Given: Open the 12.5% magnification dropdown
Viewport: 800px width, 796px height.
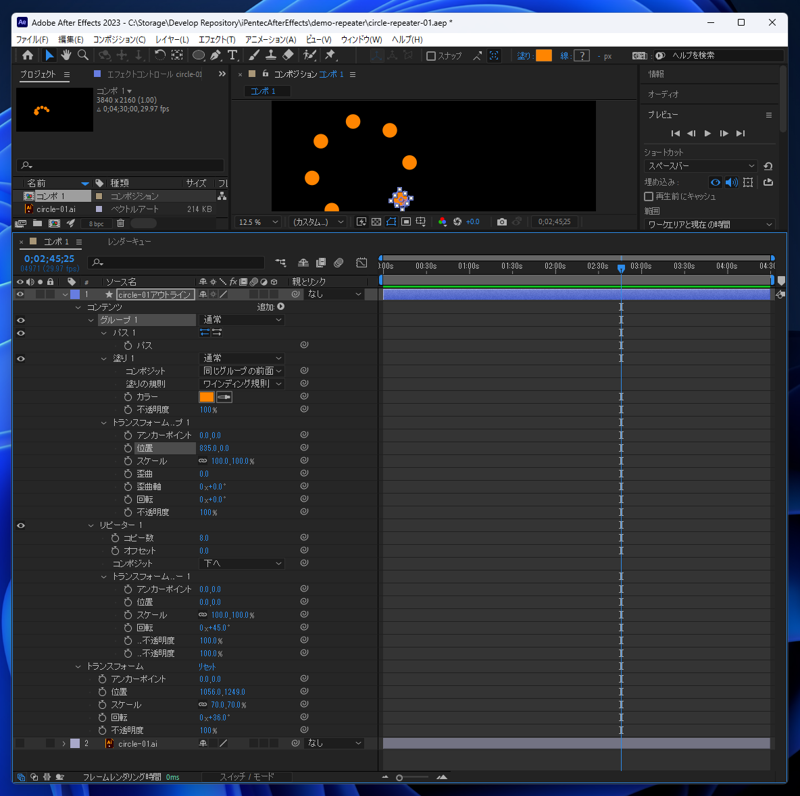Looking at the screenshot, I should coord(260,222).
